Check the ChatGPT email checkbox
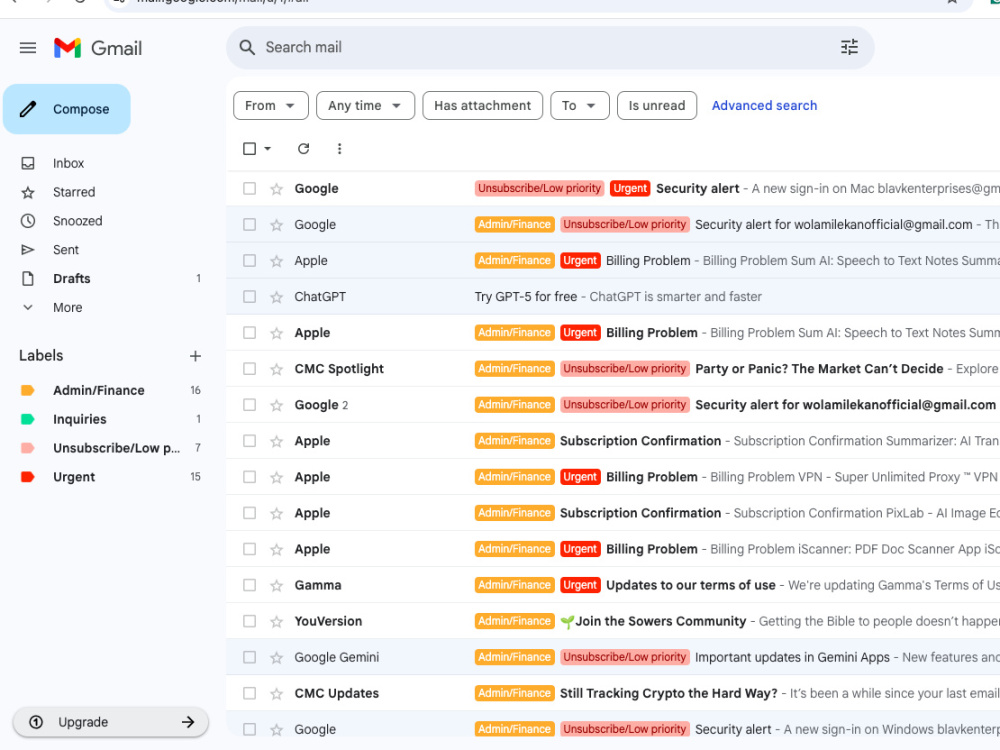1000x750 pixels. (x=249, y=297)
